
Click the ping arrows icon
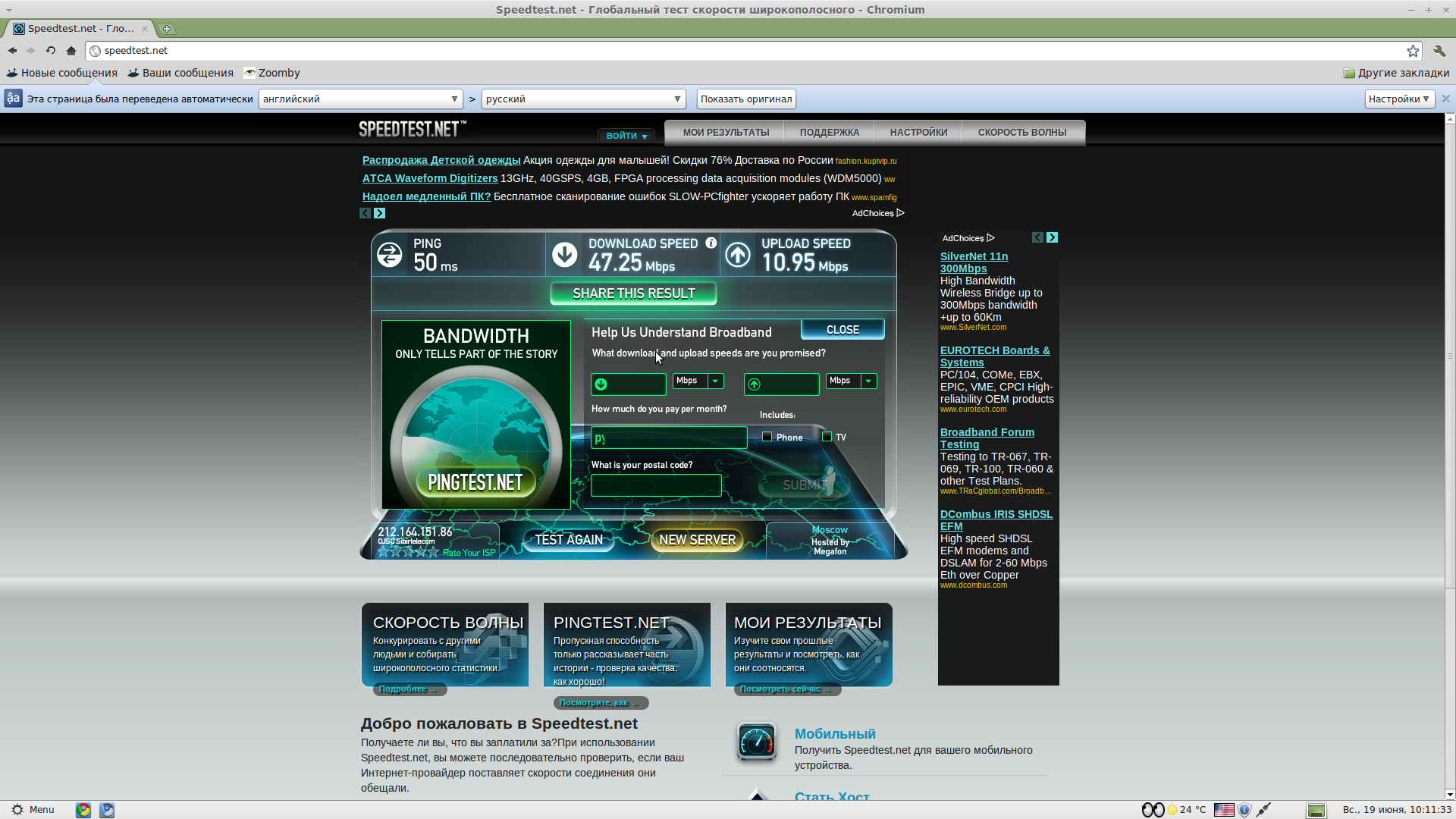(390, 254)
